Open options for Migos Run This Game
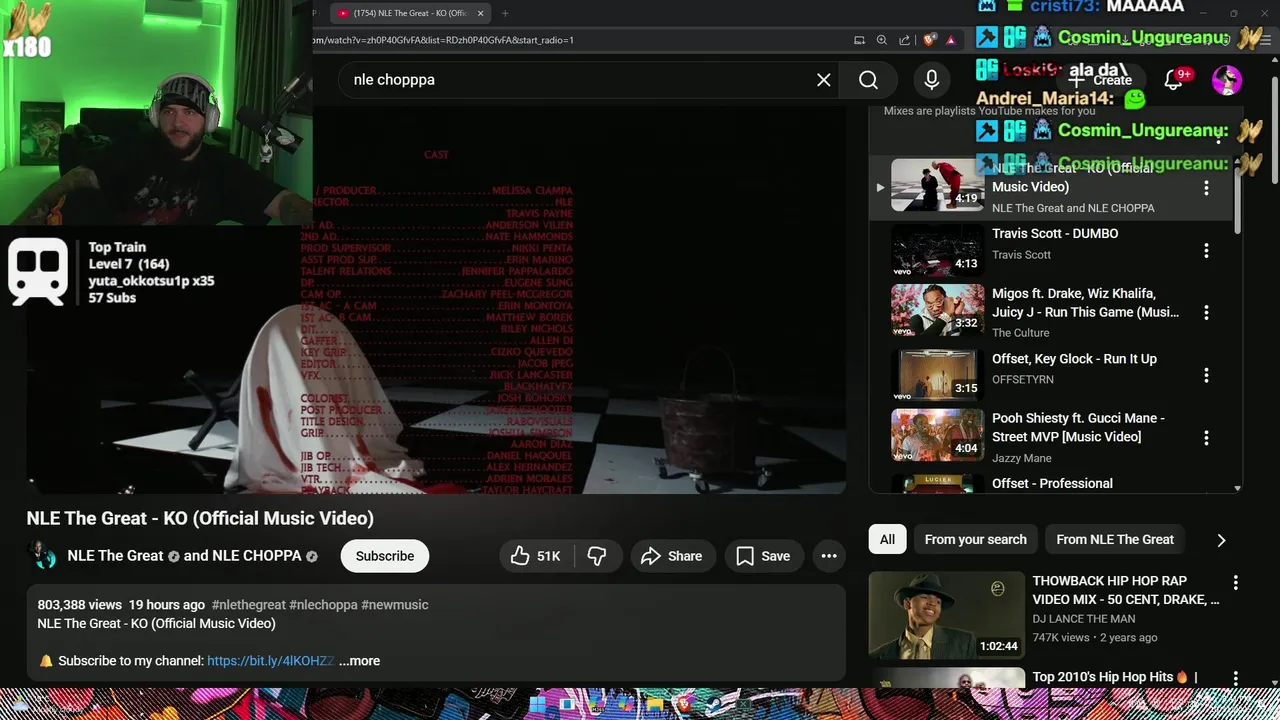This screenshot has height=720, width=1280. point(1206,312)
